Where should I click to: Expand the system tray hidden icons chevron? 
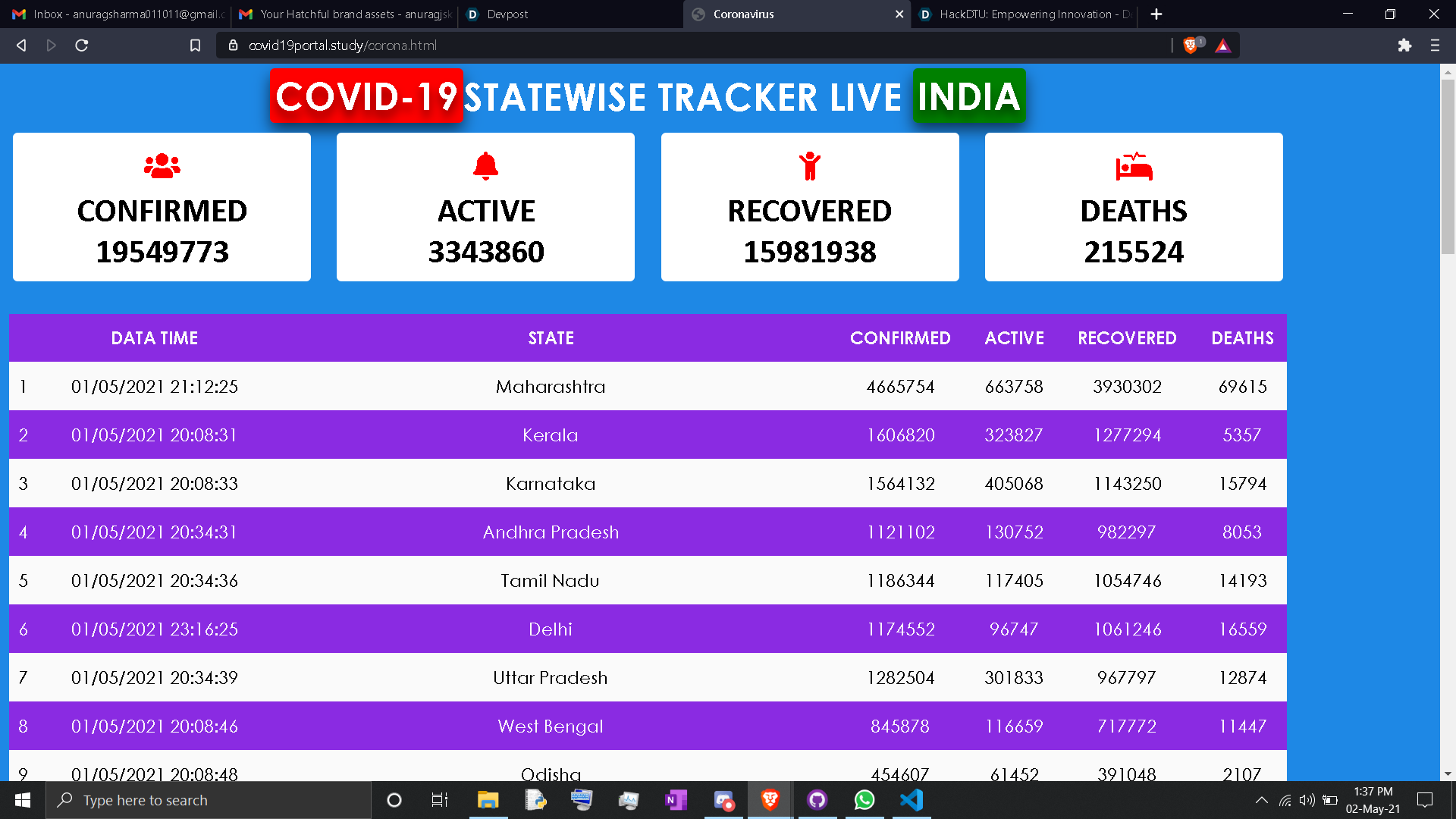[1261, 800]
